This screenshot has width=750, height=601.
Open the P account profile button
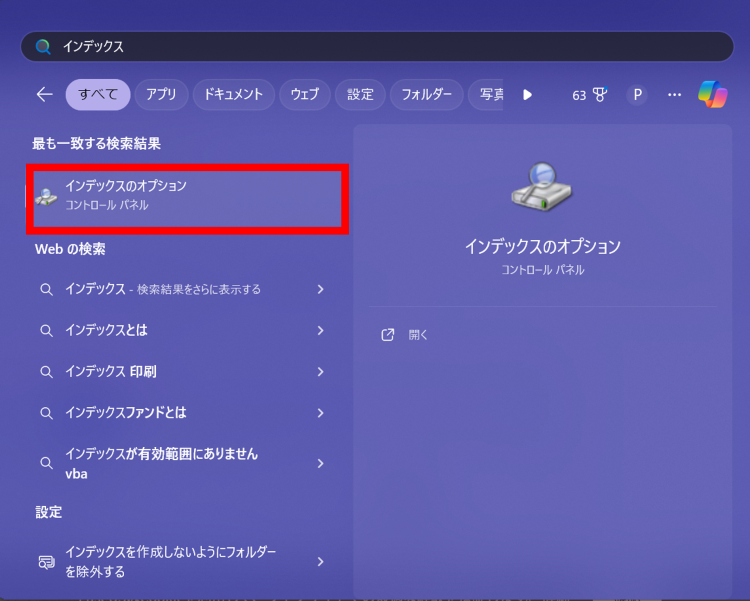(x=637, y=95)
